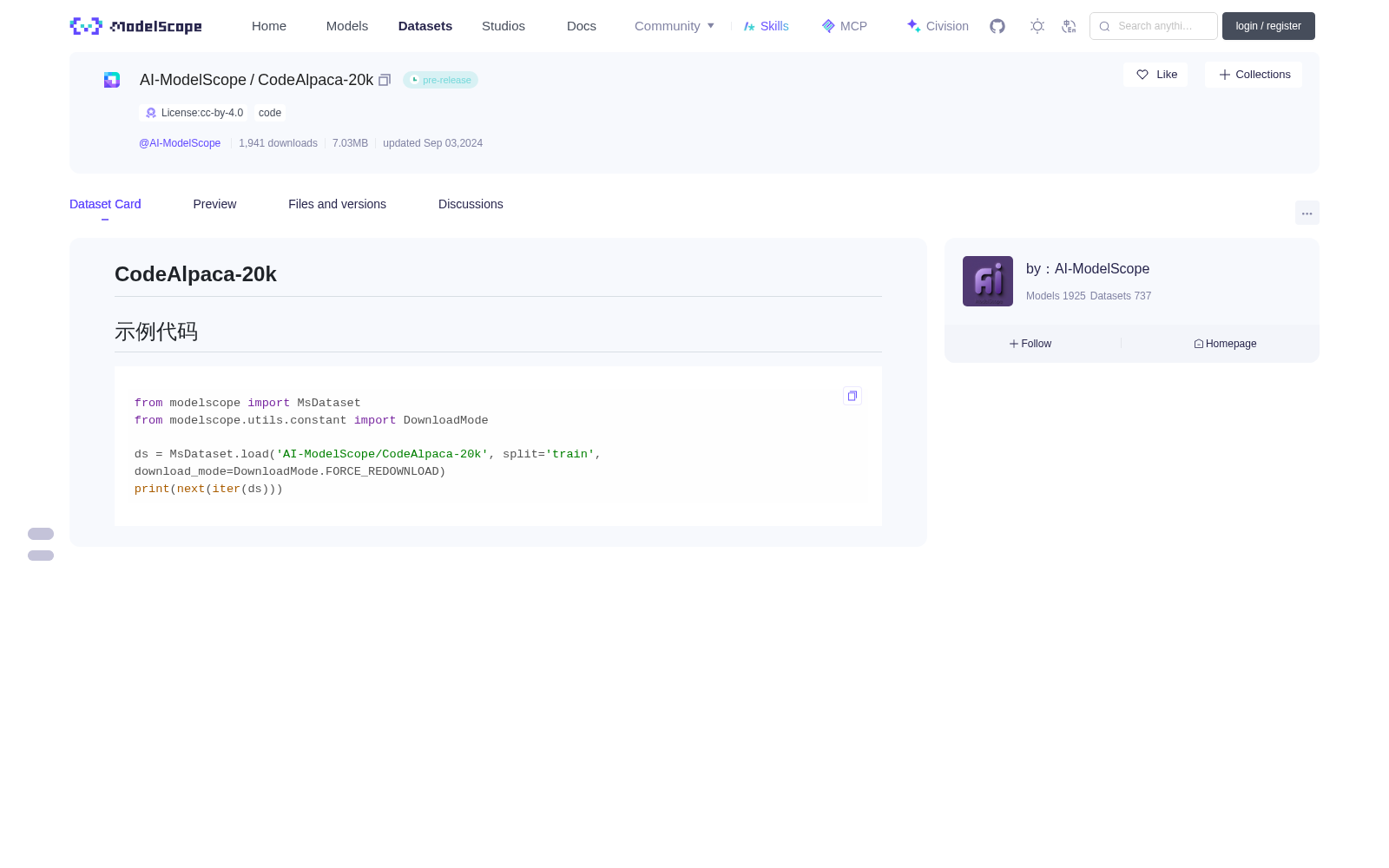
Task: Expand the Community dropdown menu
Action: 675,26
